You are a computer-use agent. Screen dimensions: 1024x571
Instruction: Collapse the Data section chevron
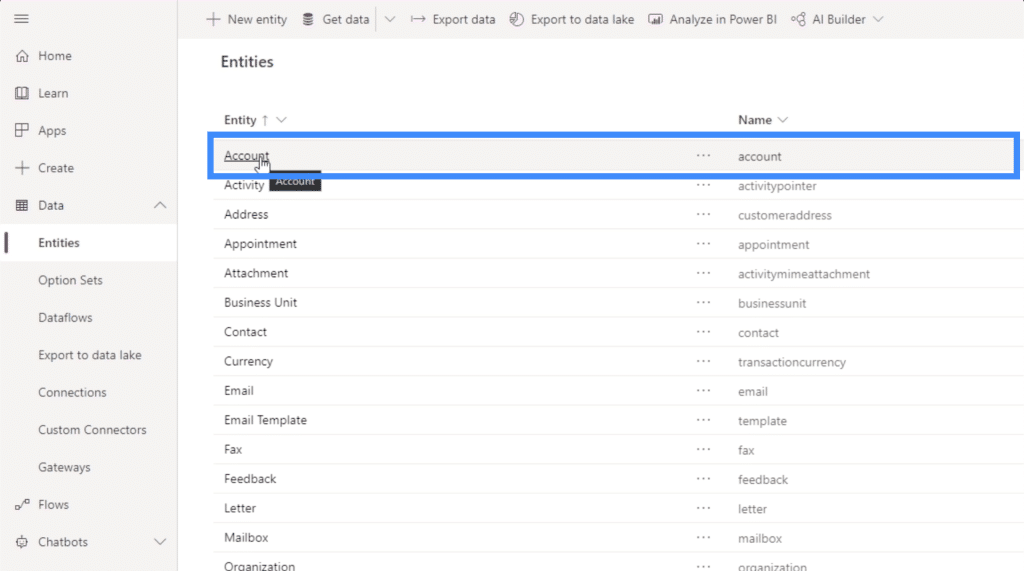pyautogui.click(x=160, y=205)
